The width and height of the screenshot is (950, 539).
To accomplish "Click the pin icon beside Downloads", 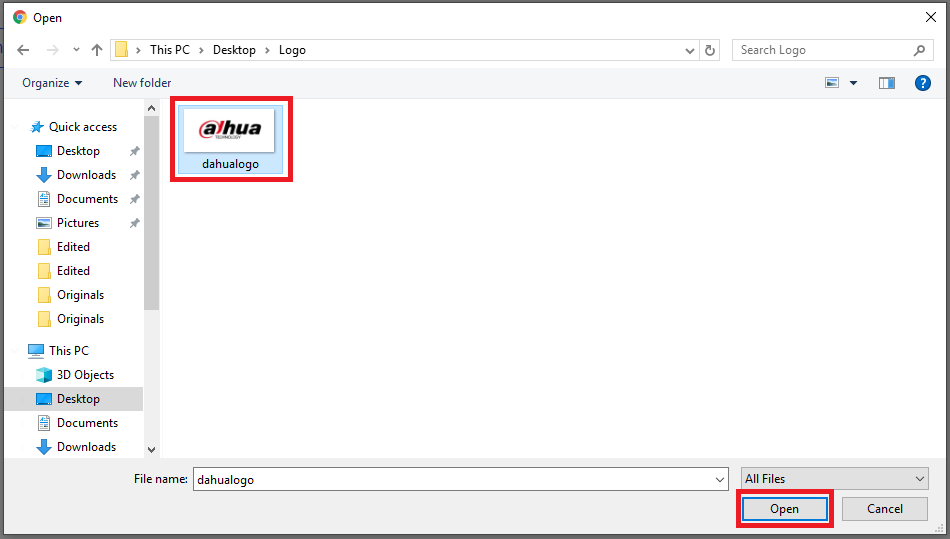I will coord(135,175).
